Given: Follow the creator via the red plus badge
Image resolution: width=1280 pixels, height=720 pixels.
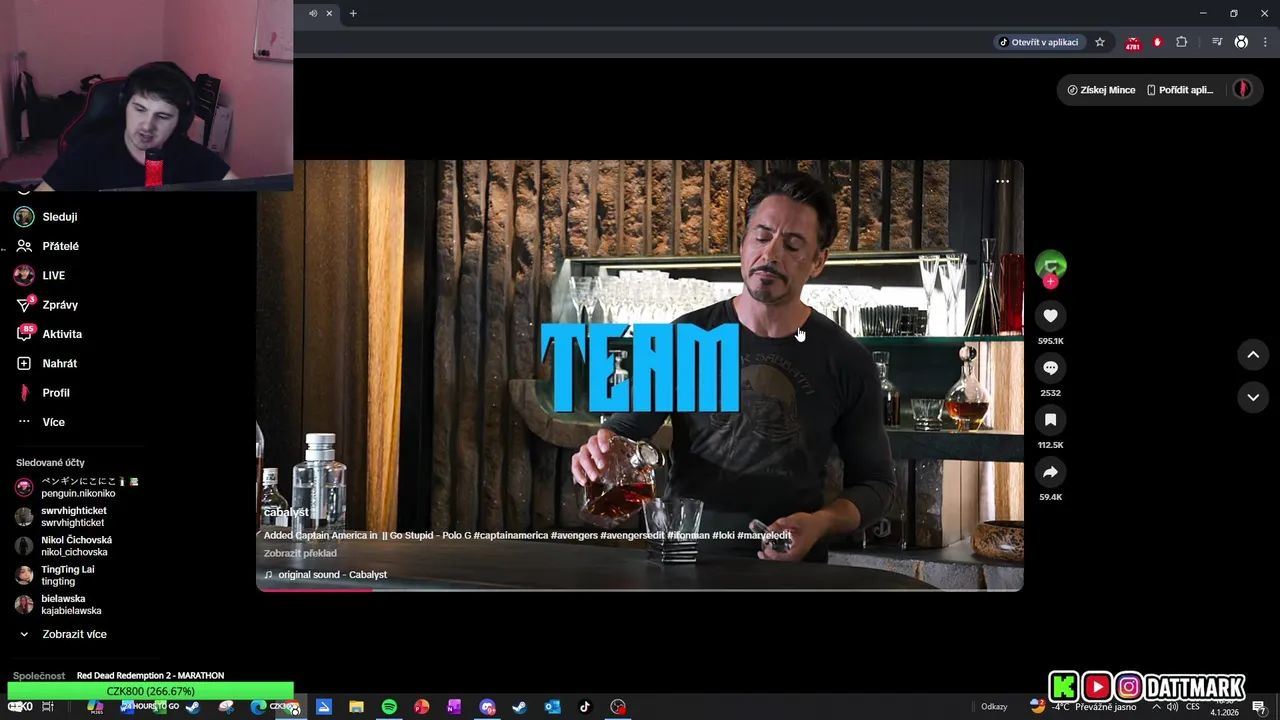Looking at the screenshot, I should (x=1050, y=282).
